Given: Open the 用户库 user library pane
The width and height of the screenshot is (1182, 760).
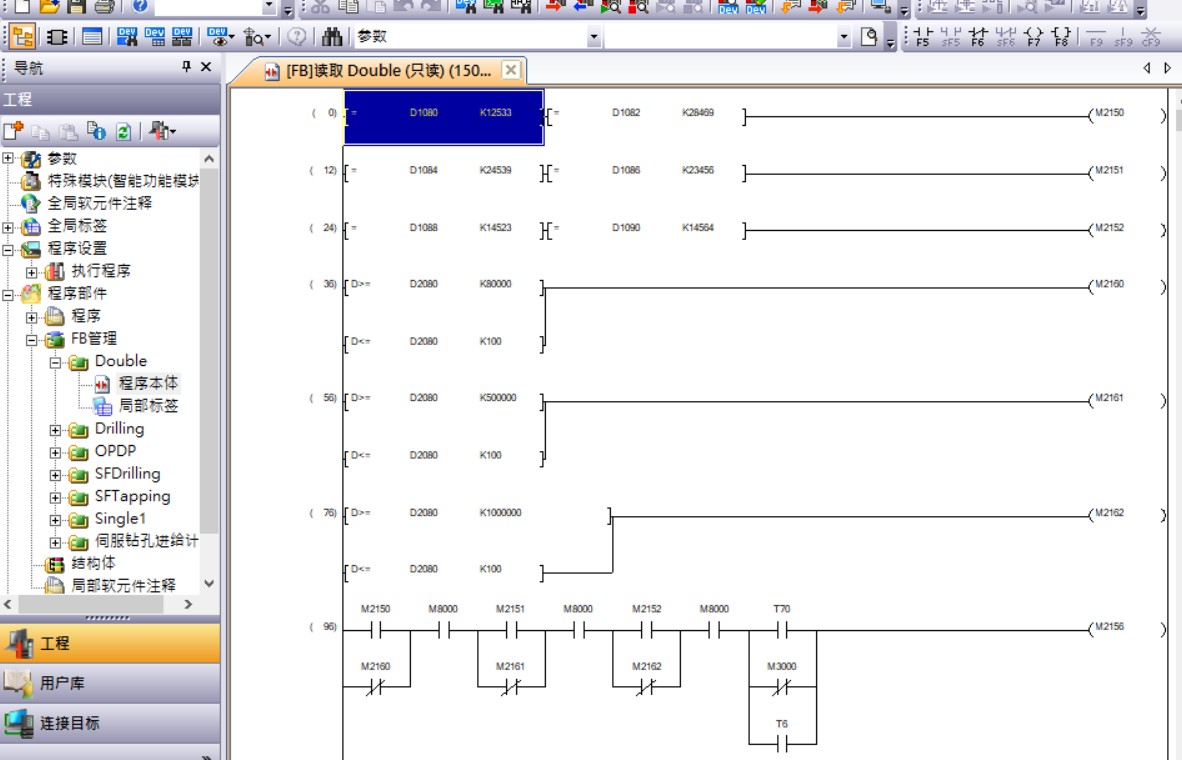Looking at the screenshot, I should pyautogui.click(x=110, y=683).
